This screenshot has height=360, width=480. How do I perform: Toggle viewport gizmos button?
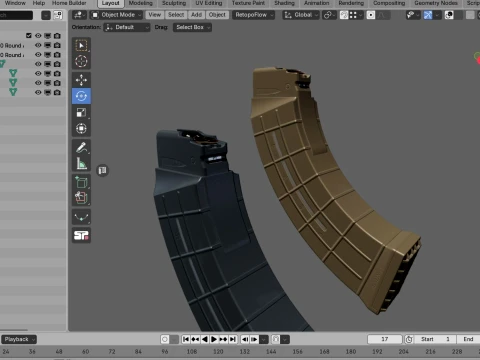pos(428,15)
